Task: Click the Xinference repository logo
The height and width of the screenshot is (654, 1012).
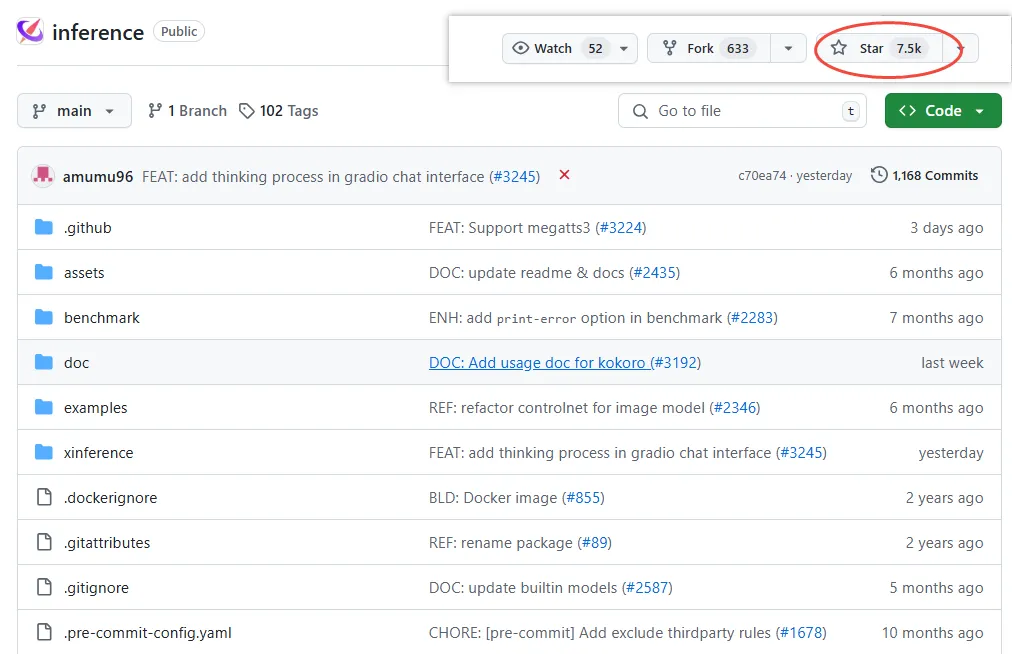Action: [x=30, y=31]
